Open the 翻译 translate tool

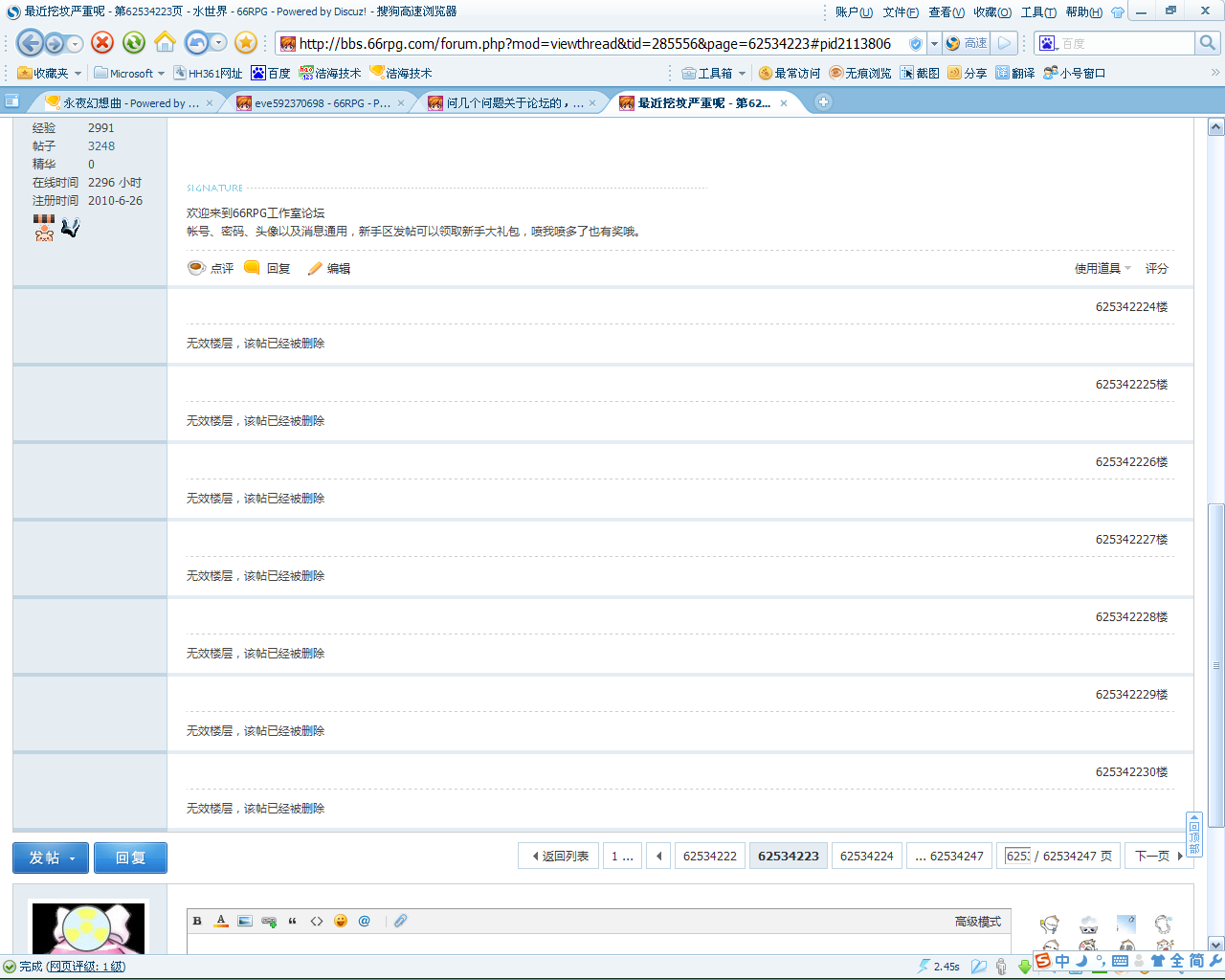tap(1014, 73)
